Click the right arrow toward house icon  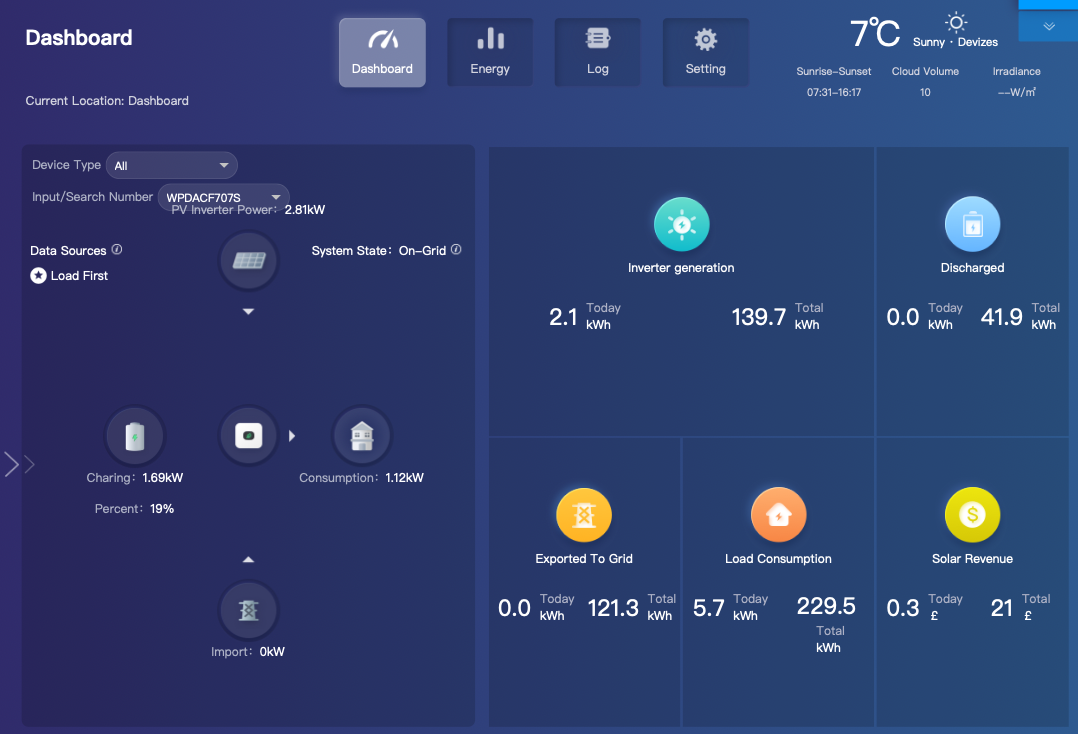[x=292, y=436]
